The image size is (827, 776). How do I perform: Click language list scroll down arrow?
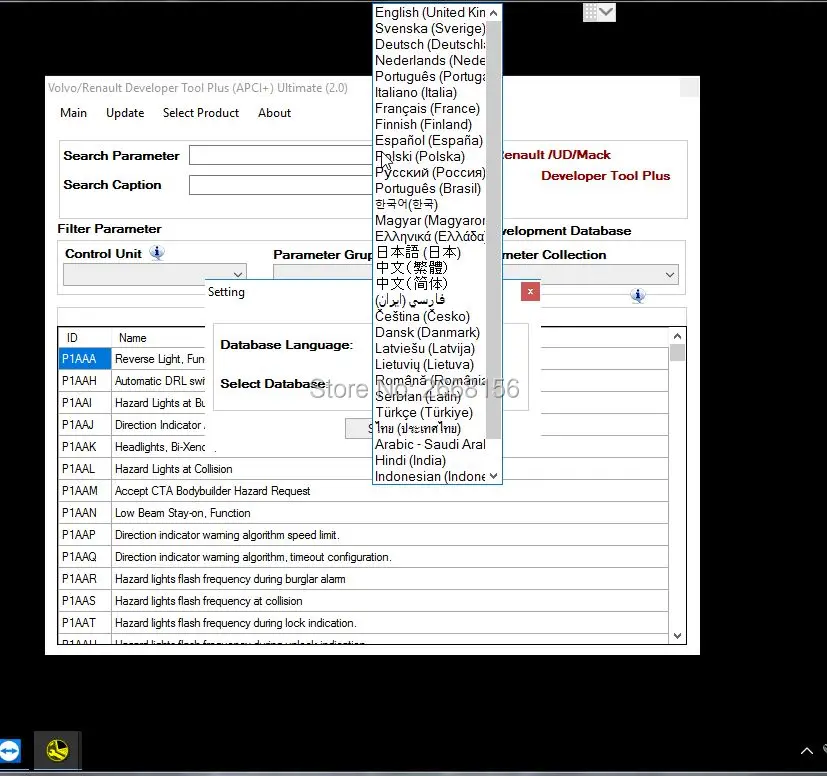(493, 476)
